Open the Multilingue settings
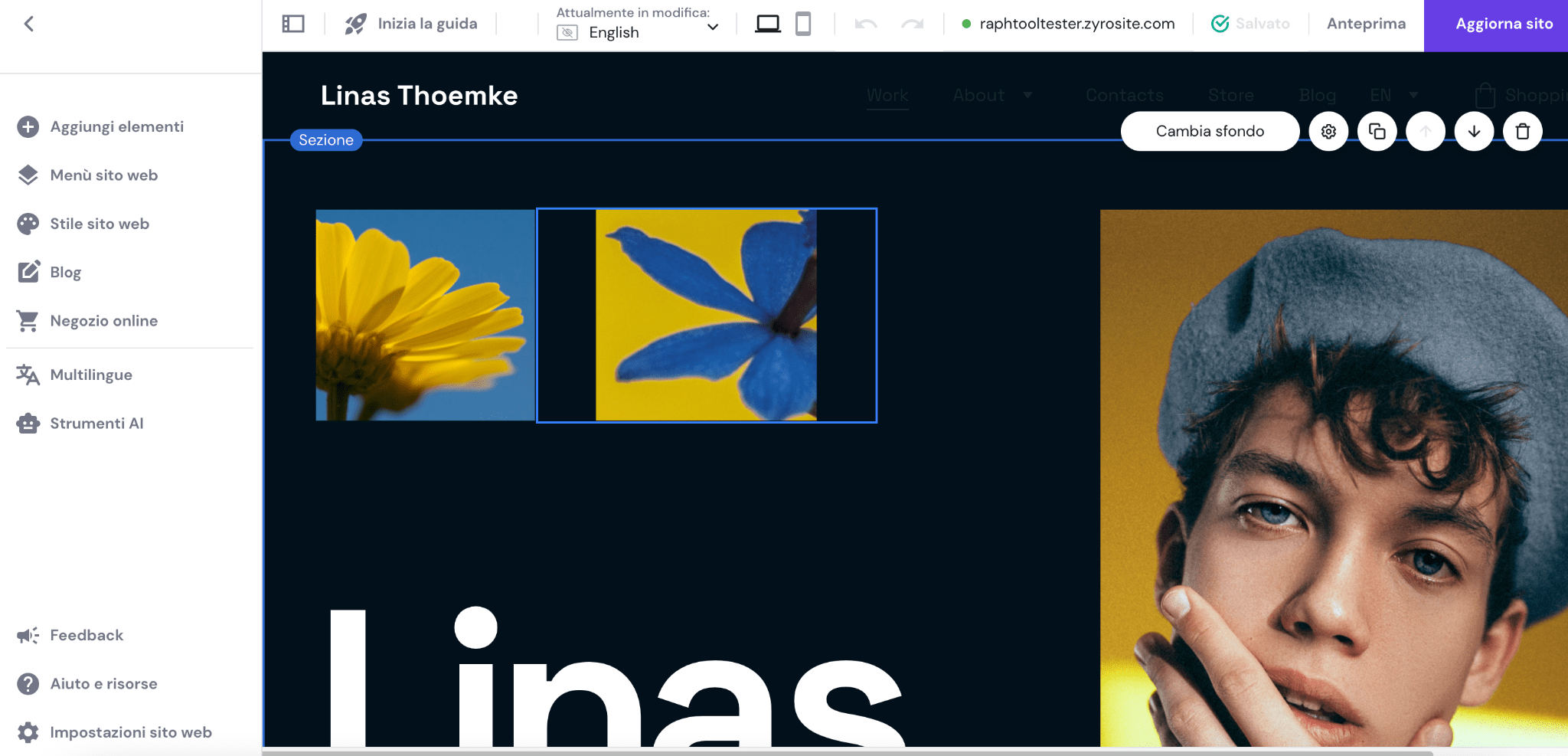Viewport: 1568px width, 756px height. (91, 375)
